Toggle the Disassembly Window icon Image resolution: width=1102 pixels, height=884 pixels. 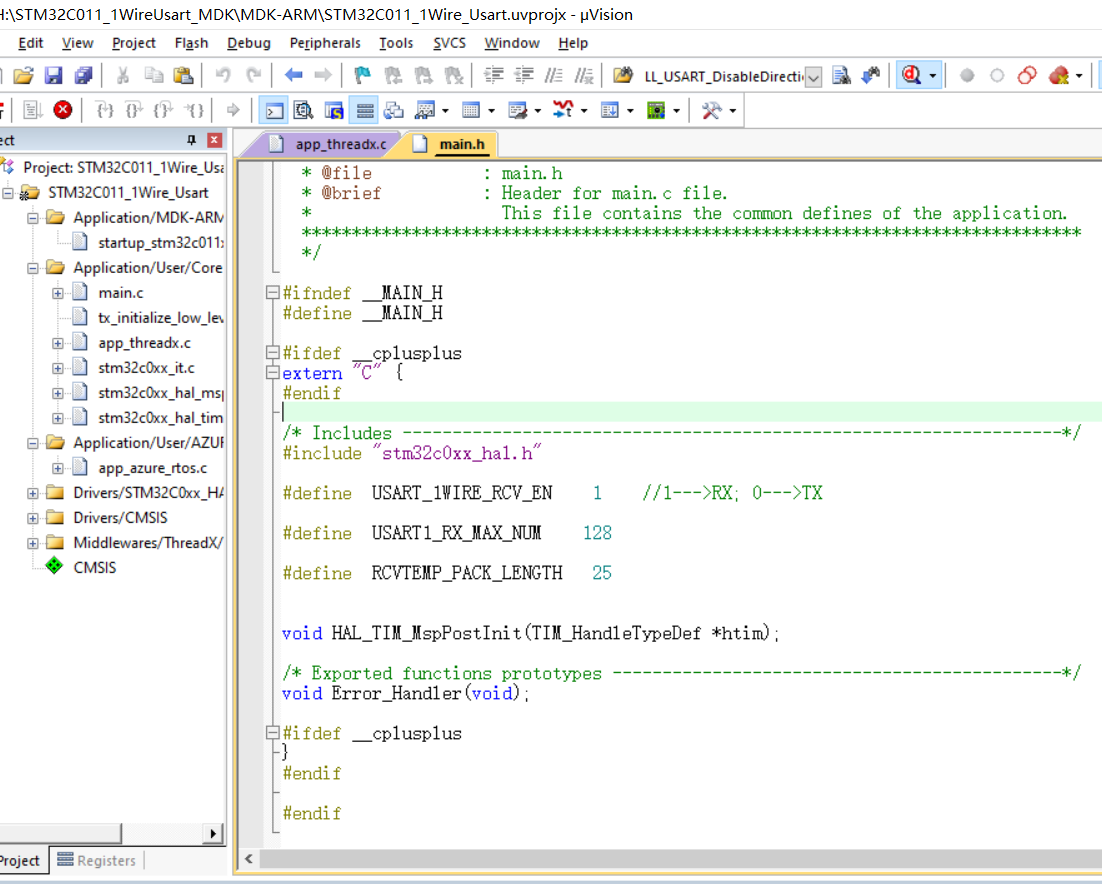304,110
